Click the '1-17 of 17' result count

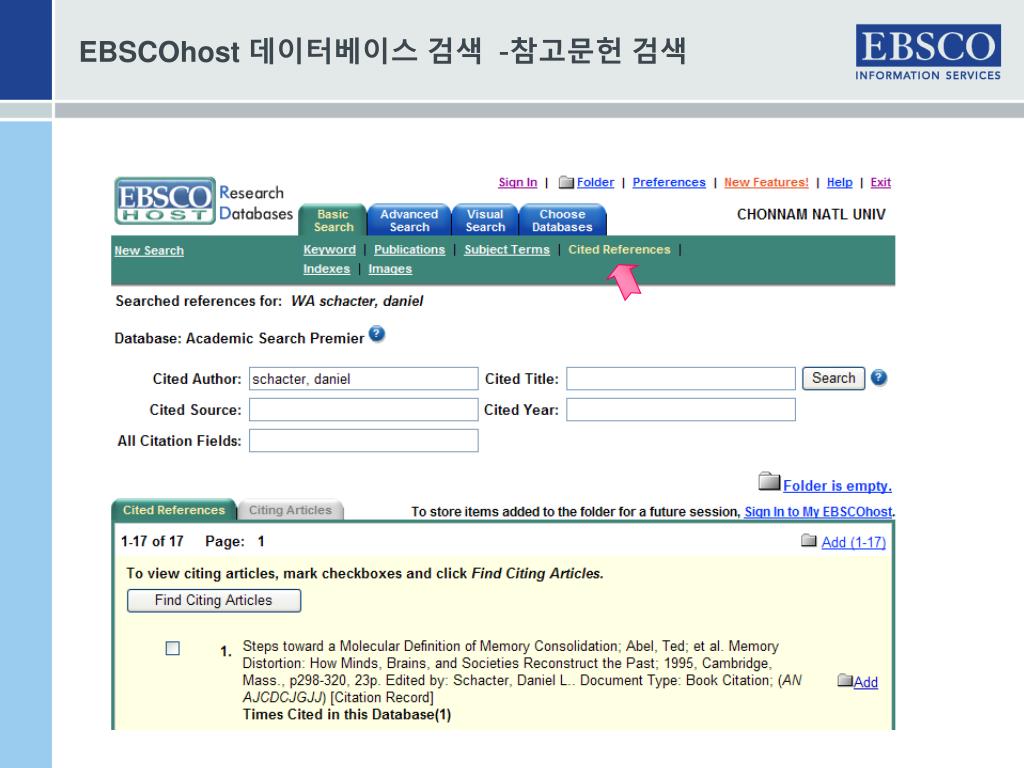152,541
